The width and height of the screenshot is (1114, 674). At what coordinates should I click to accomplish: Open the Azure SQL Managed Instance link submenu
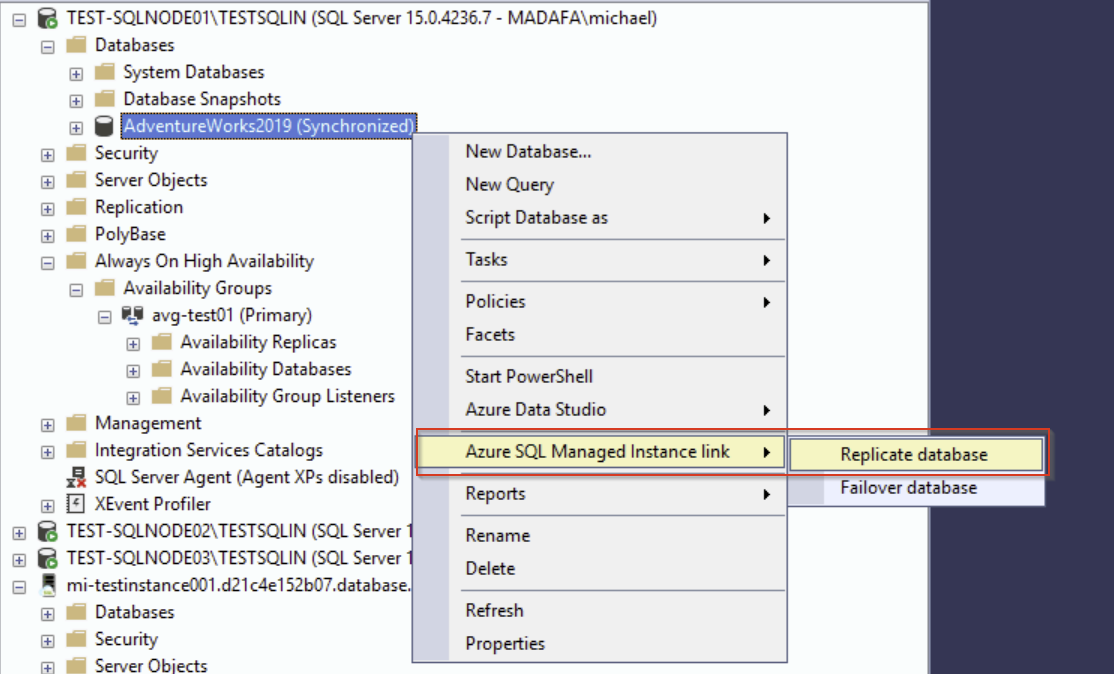coord(600,452)
